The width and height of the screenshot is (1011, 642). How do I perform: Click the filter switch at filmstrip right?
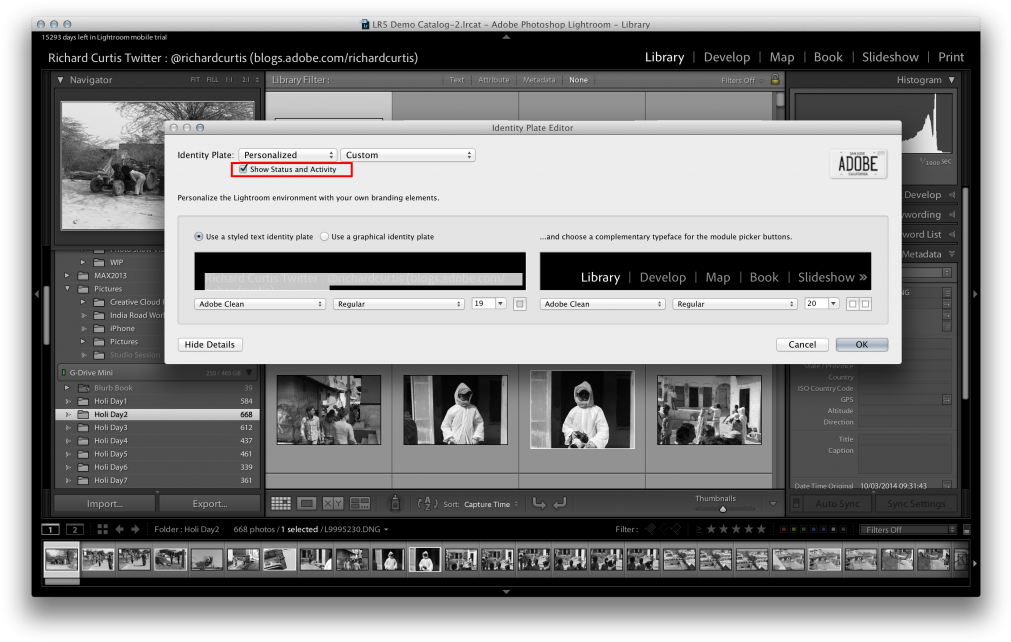coord(967,529)
